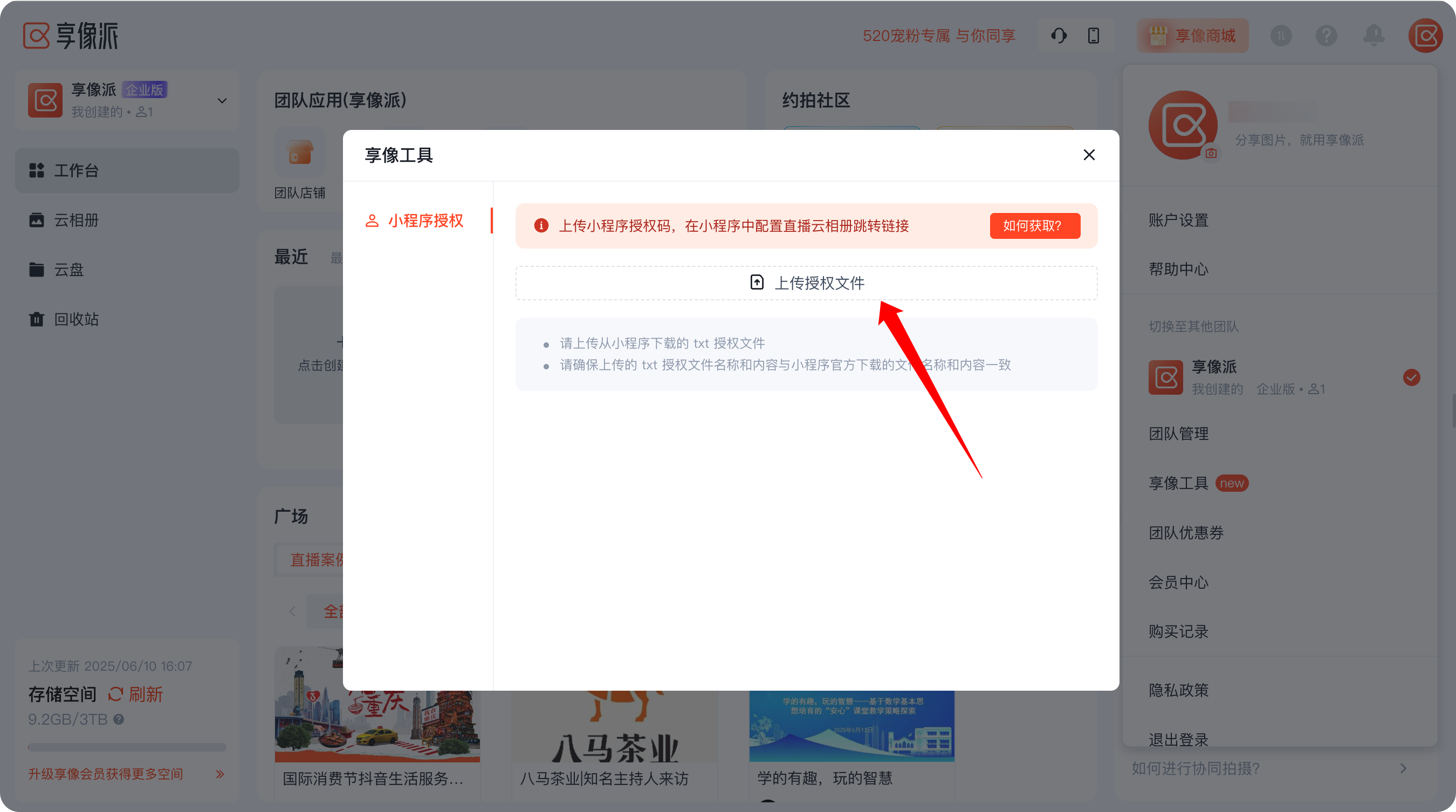Close the 享像工具 dialog

1089,155
